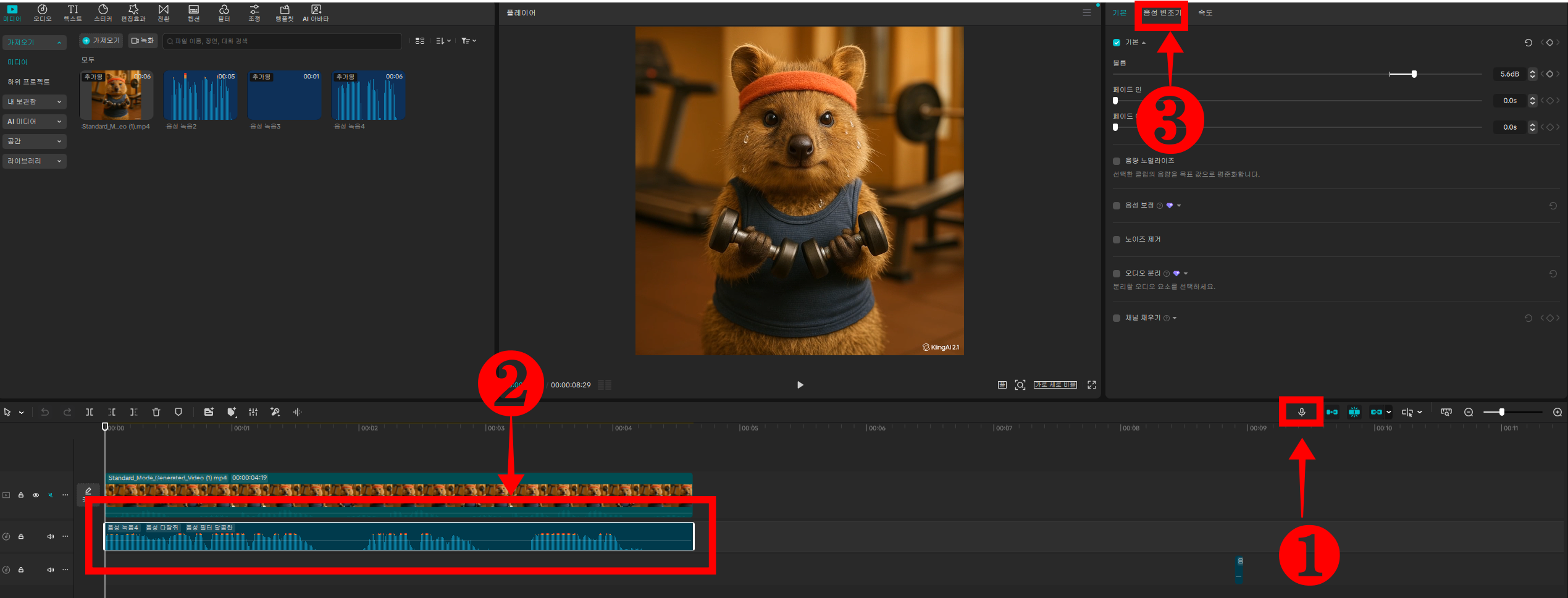The image size is (1568, 598).
Task: Click the 가로 세로 비율 aspect ratio button
Action: 1055,385
